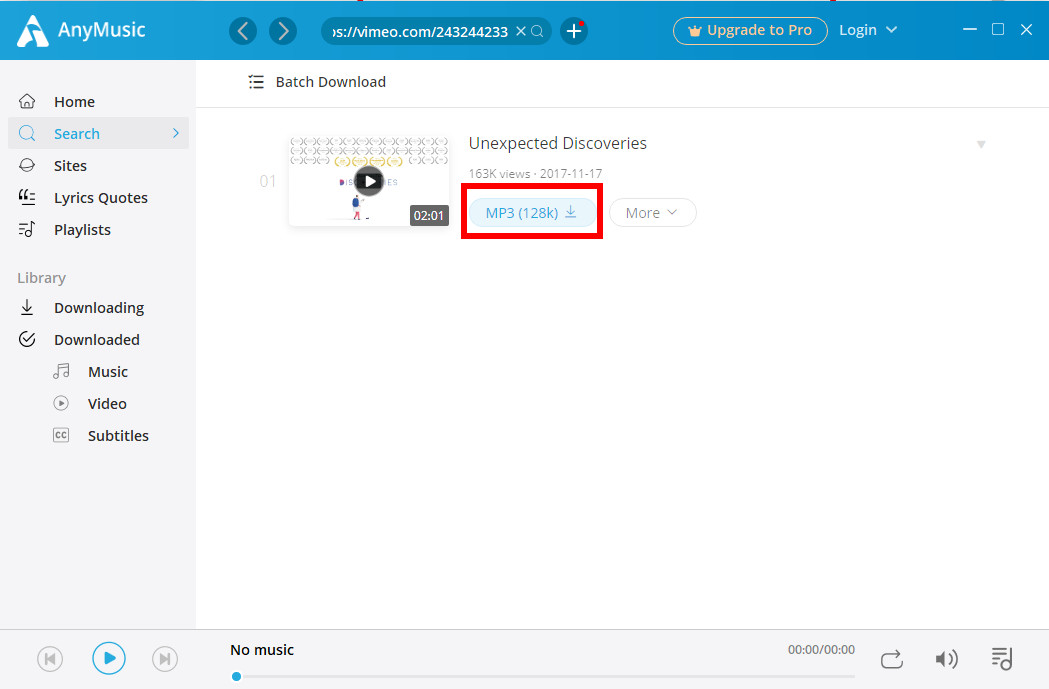Open the Downloading library list
1049x689 pixels.
(x=98, y=308)
